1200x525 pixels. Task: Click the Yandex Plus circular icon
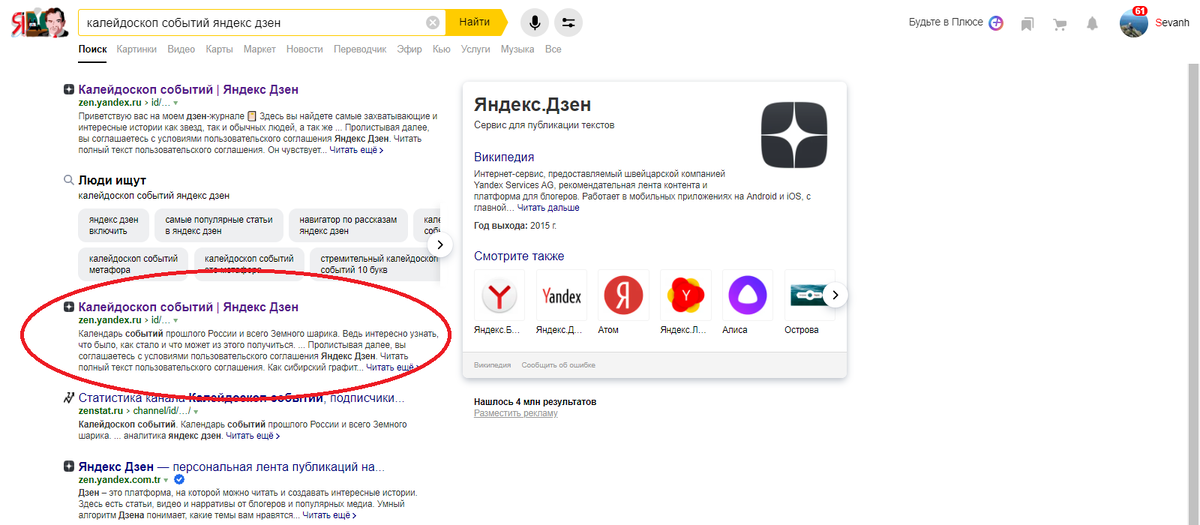(x=996, y=23)
